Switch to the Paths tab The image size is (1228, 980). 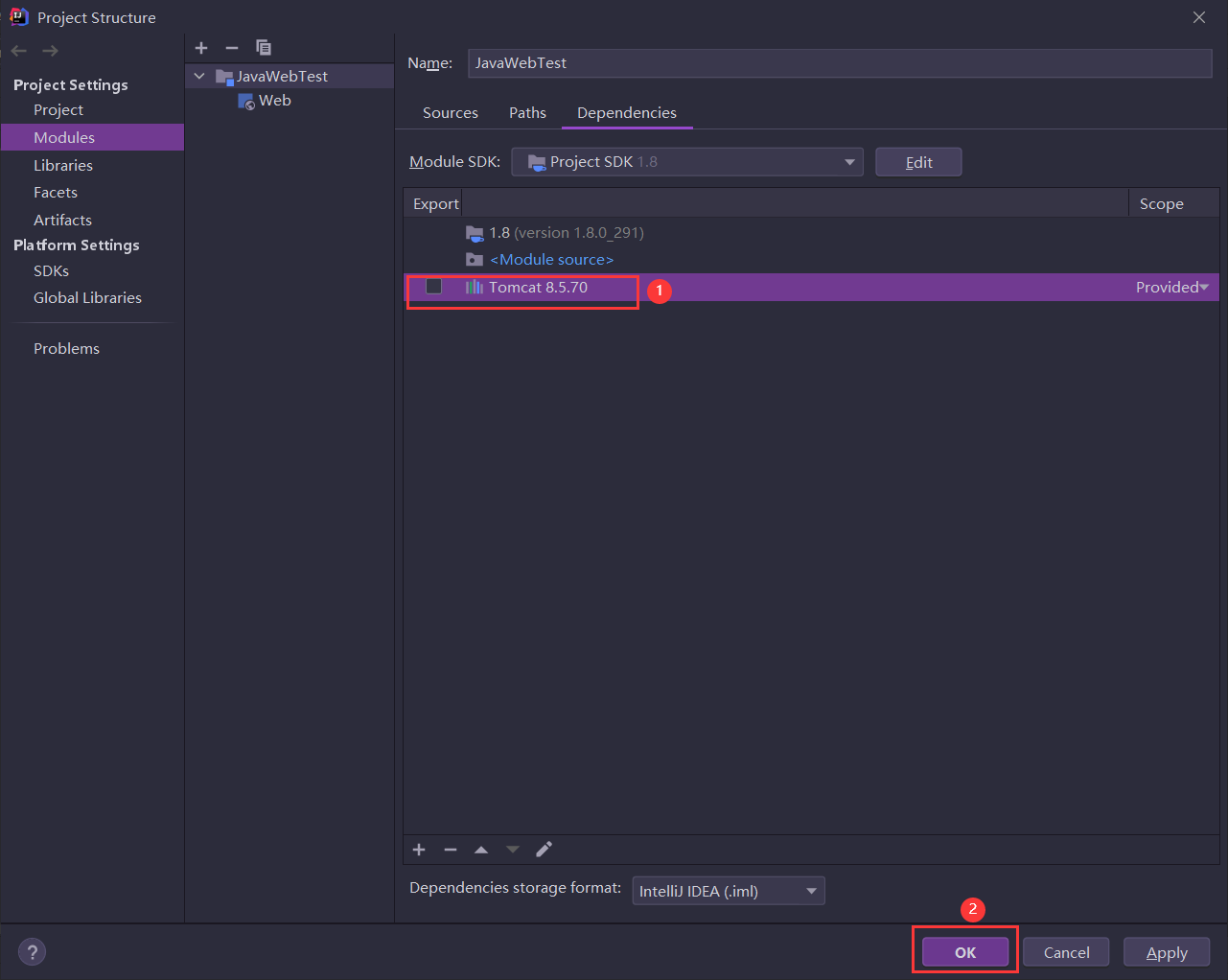tap(527, 113)
